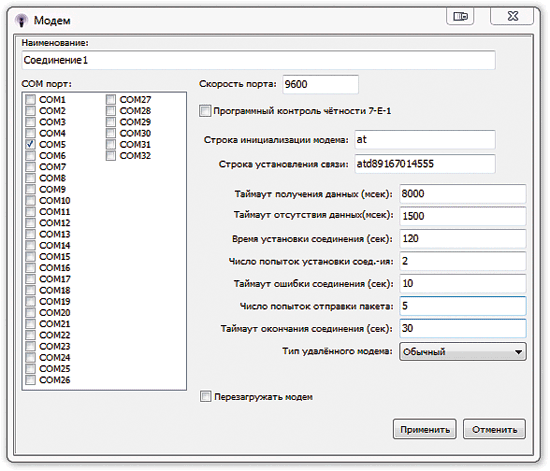Edit Время установки соединения field 120
Screen dimensions: 550x471
pyautogui.click(x=463, y=238)
